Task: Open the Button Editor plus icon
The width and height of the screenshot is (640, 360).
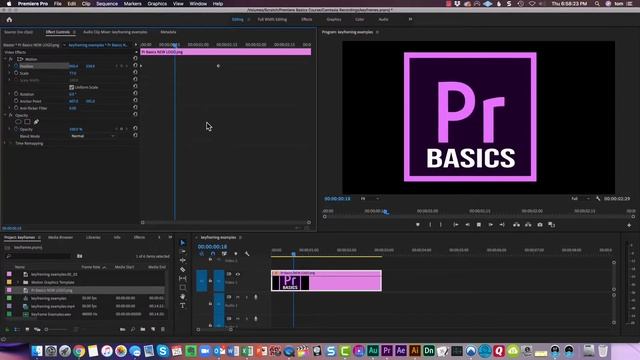Action: point(629,225)
